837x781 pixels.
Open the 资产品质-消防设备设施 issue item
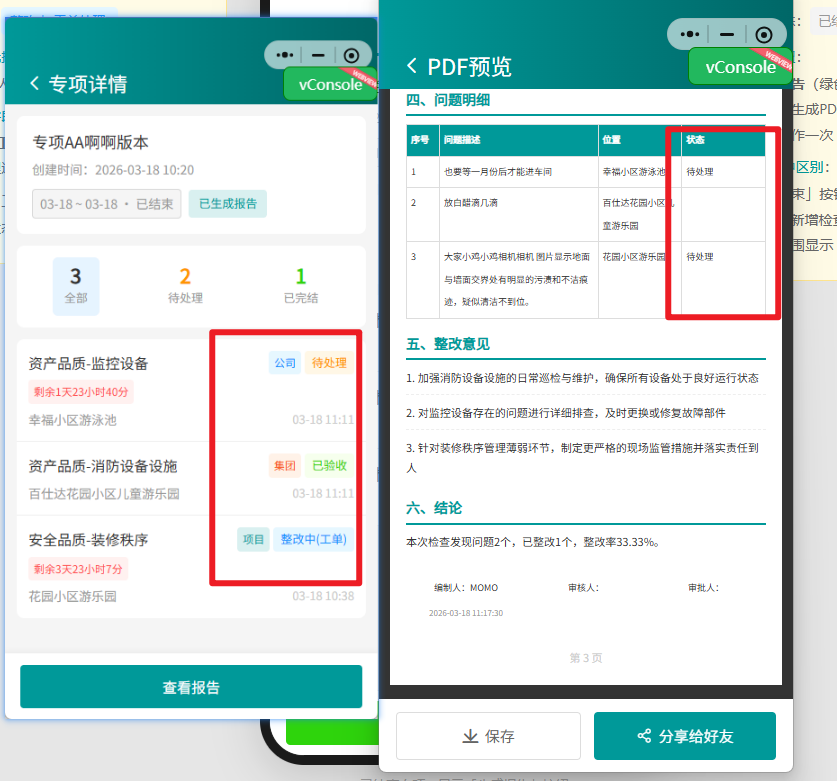[x=120, y=478]
